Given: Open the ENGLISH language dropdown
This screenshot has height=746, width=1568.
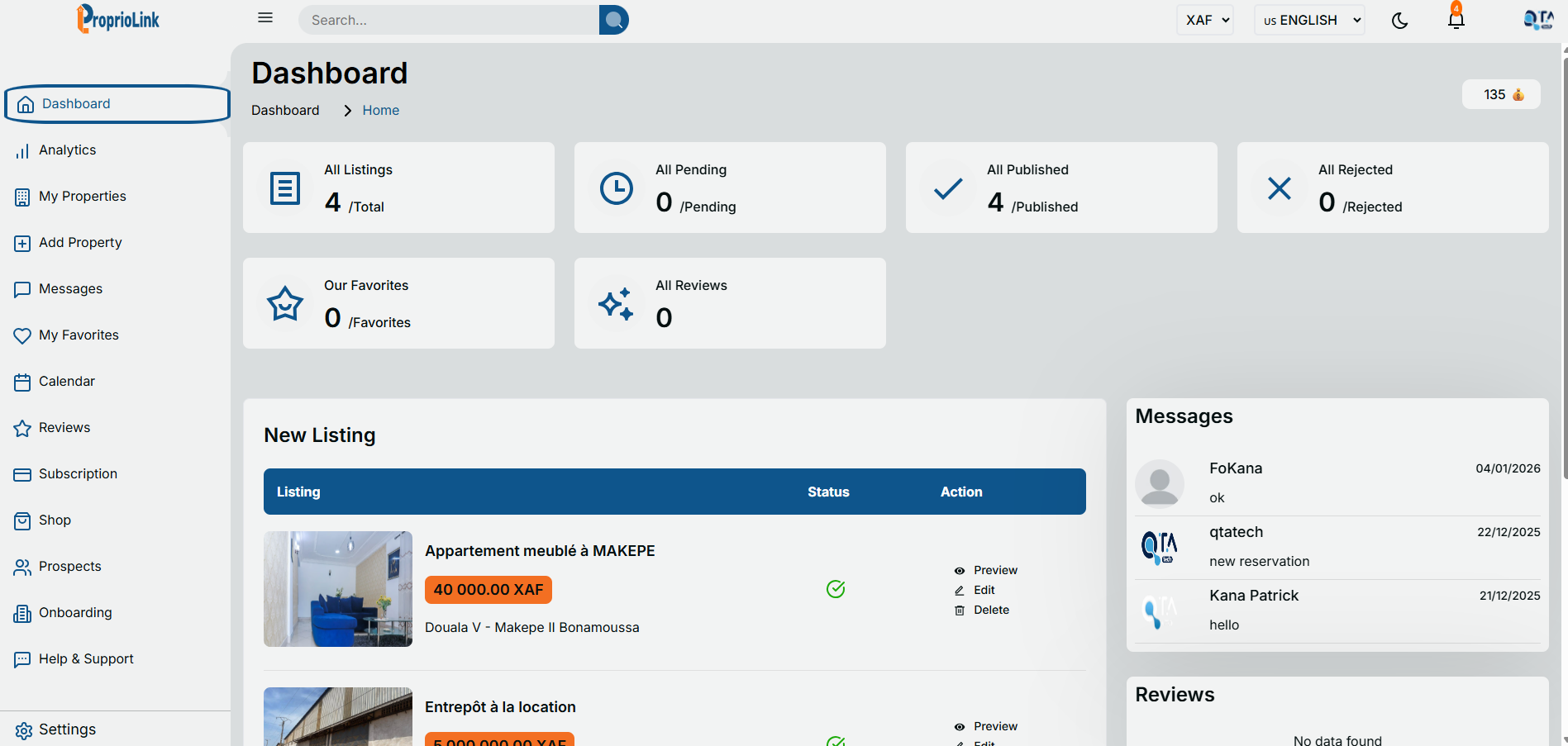Looking at the screenshot, I should click(1308, 20).
